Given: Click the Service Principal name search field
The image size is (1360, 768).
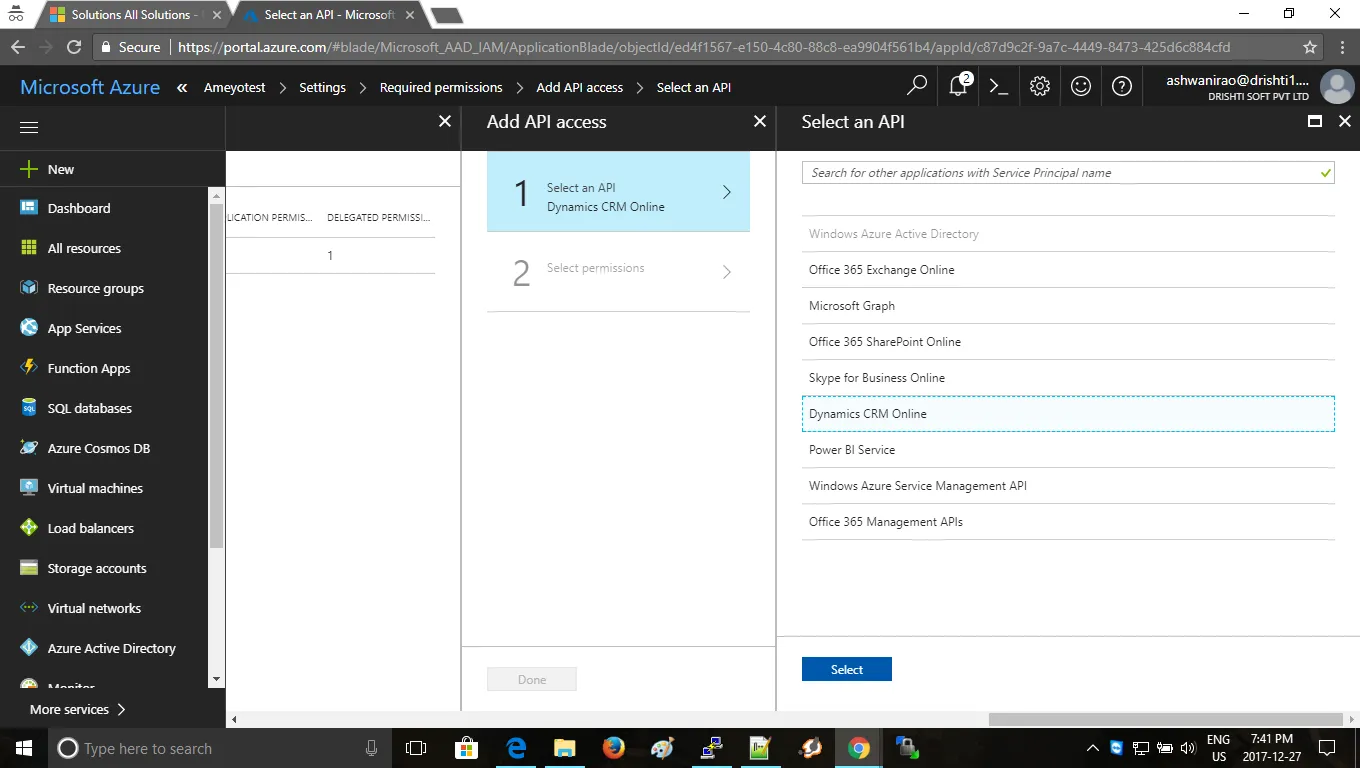Looking at the screenshot, I should [1068, 173].
